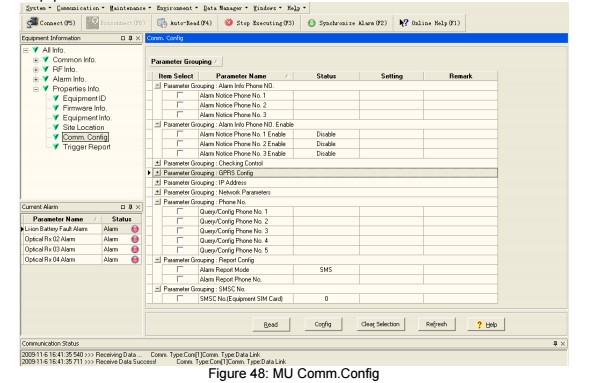Click the Clear Selection button
The height and width of the screenshot is (383, 591).
click(380, 324)
